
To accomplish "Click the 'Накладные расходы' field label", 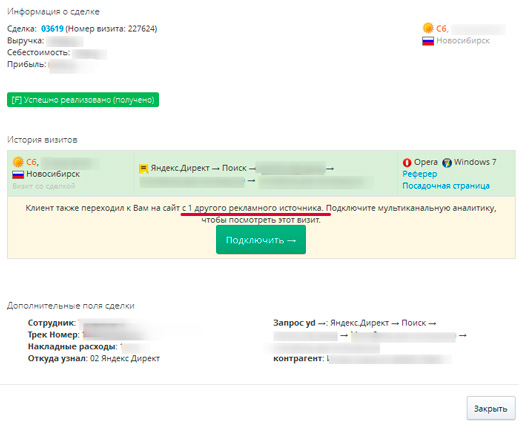I will tap(73, 347).
